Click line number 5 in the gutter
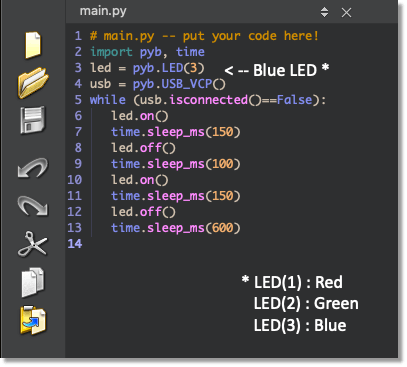 pos(78,100)
